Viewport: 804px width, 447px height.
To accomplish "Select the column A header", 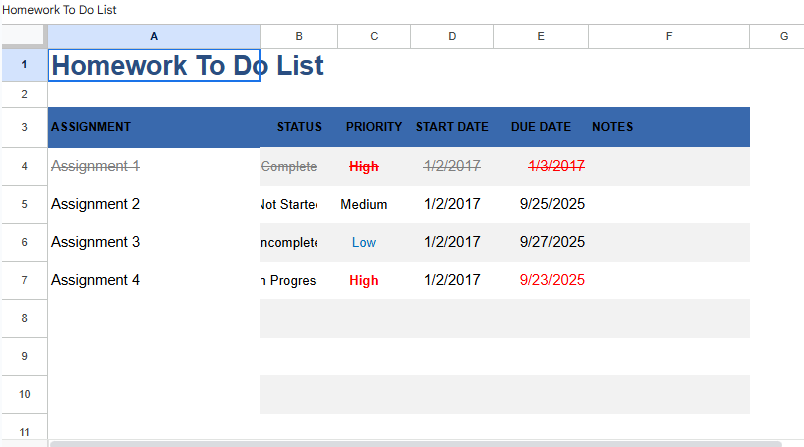I will [154, 36].
